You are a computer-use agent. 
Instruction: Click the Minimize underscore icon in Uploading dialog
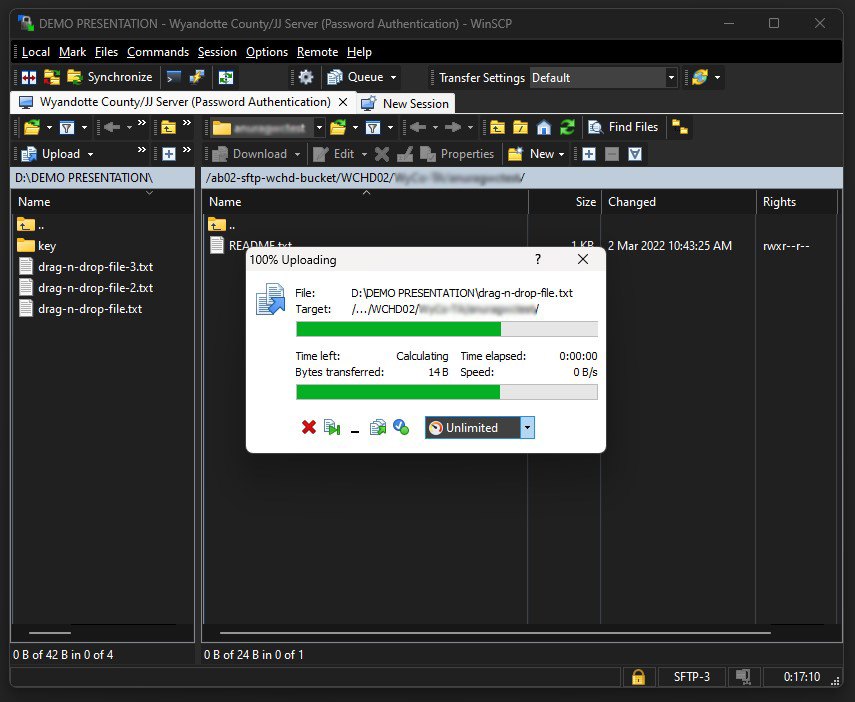click(355, 429)
